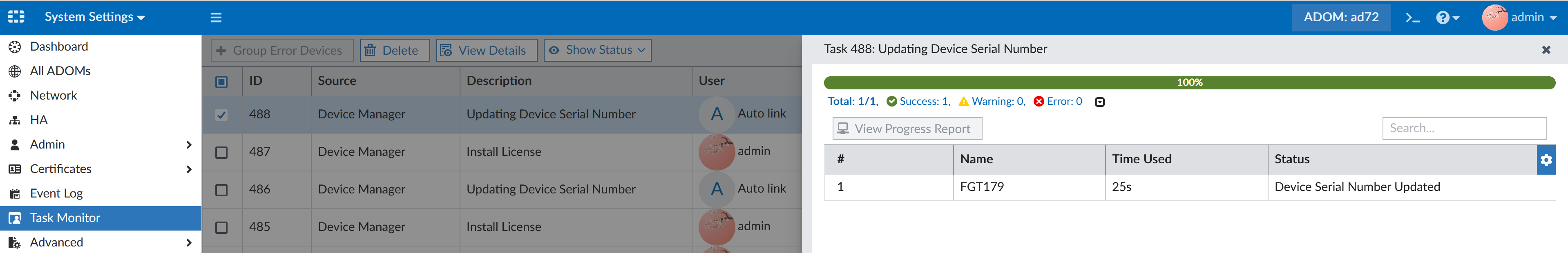
Task: Uncheck the task 488 checkbox
Action: [x=221, y=115]
